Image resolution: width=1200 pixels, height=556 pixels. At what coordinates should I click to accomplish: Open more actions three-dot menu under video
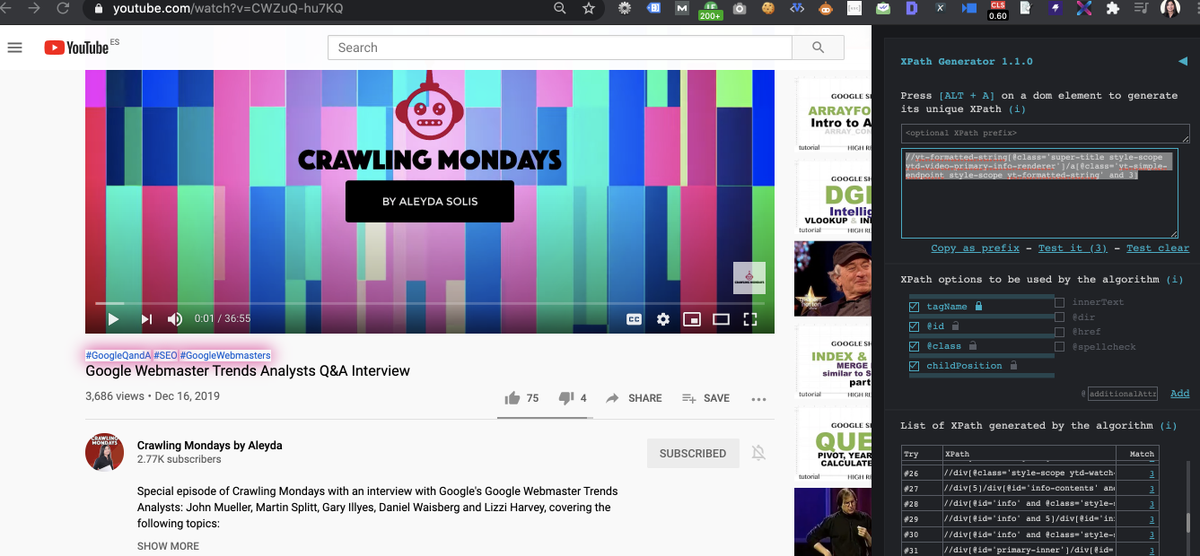click(758, 399)
